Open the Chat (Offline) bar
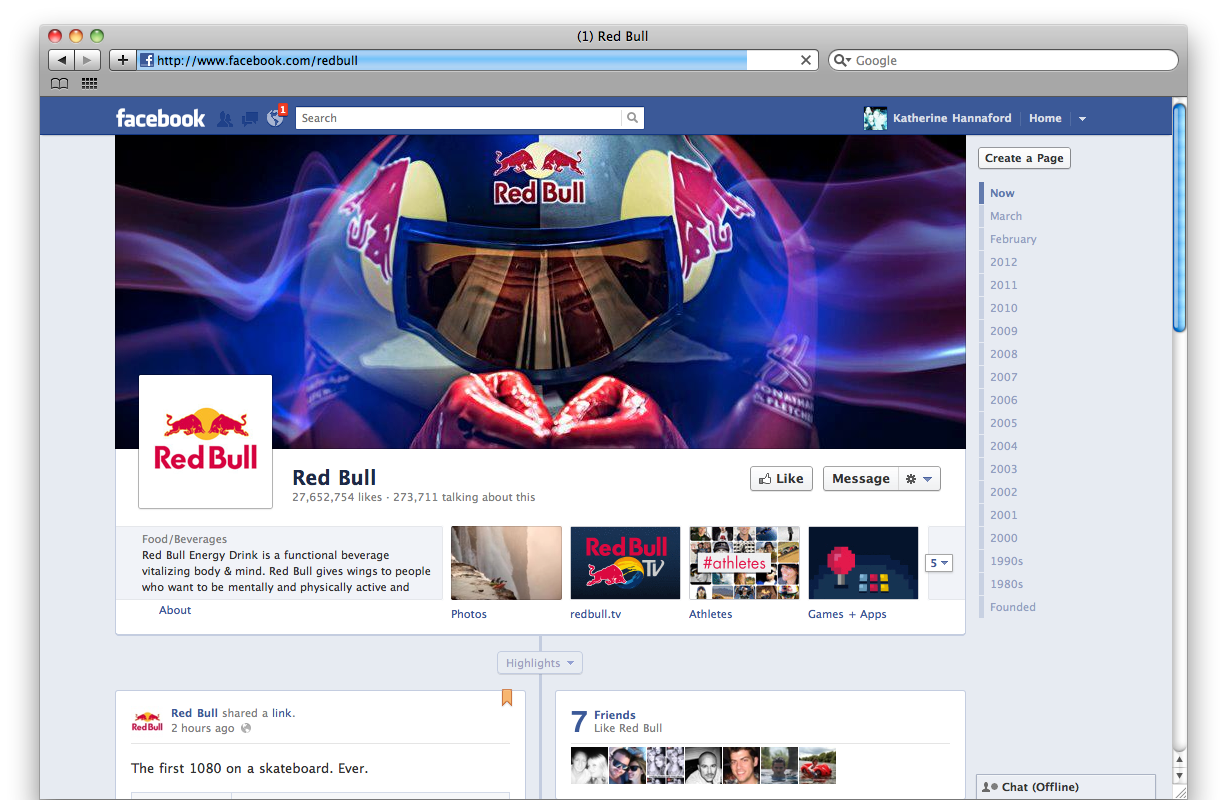The height and width of the screenshot is (800, 1227). click(1066, 787)
